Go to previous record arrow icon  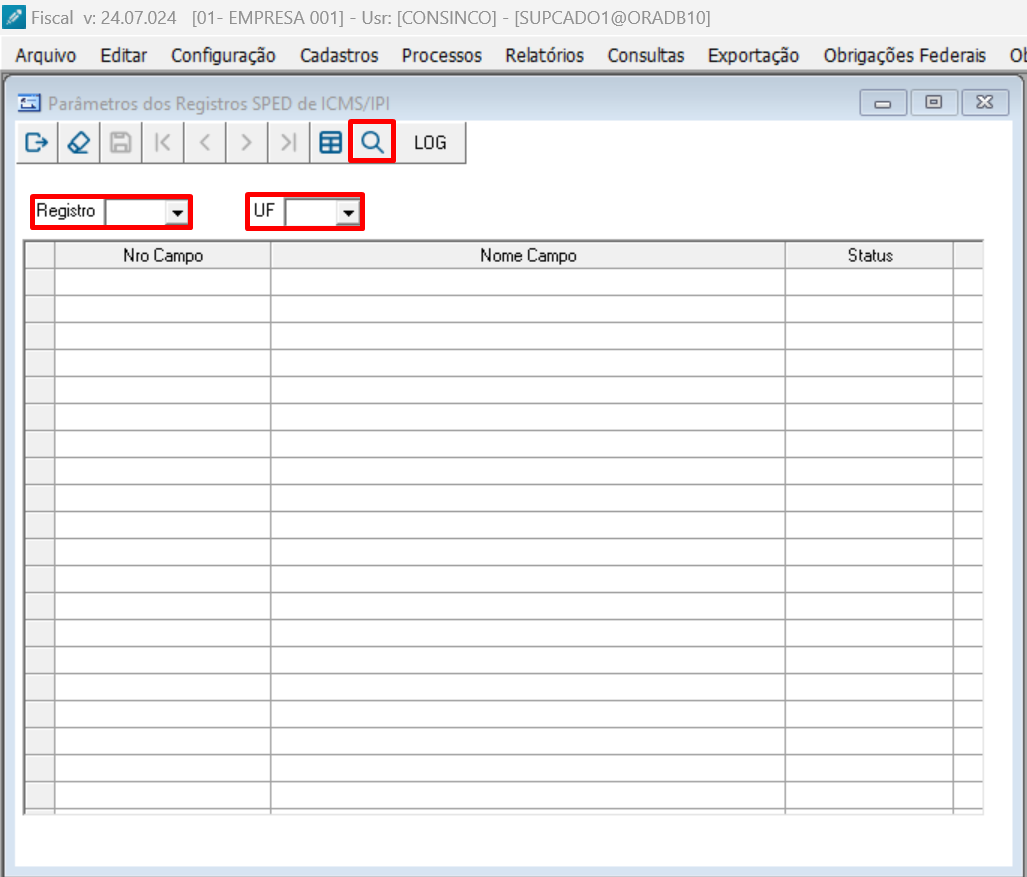[204, 142]
